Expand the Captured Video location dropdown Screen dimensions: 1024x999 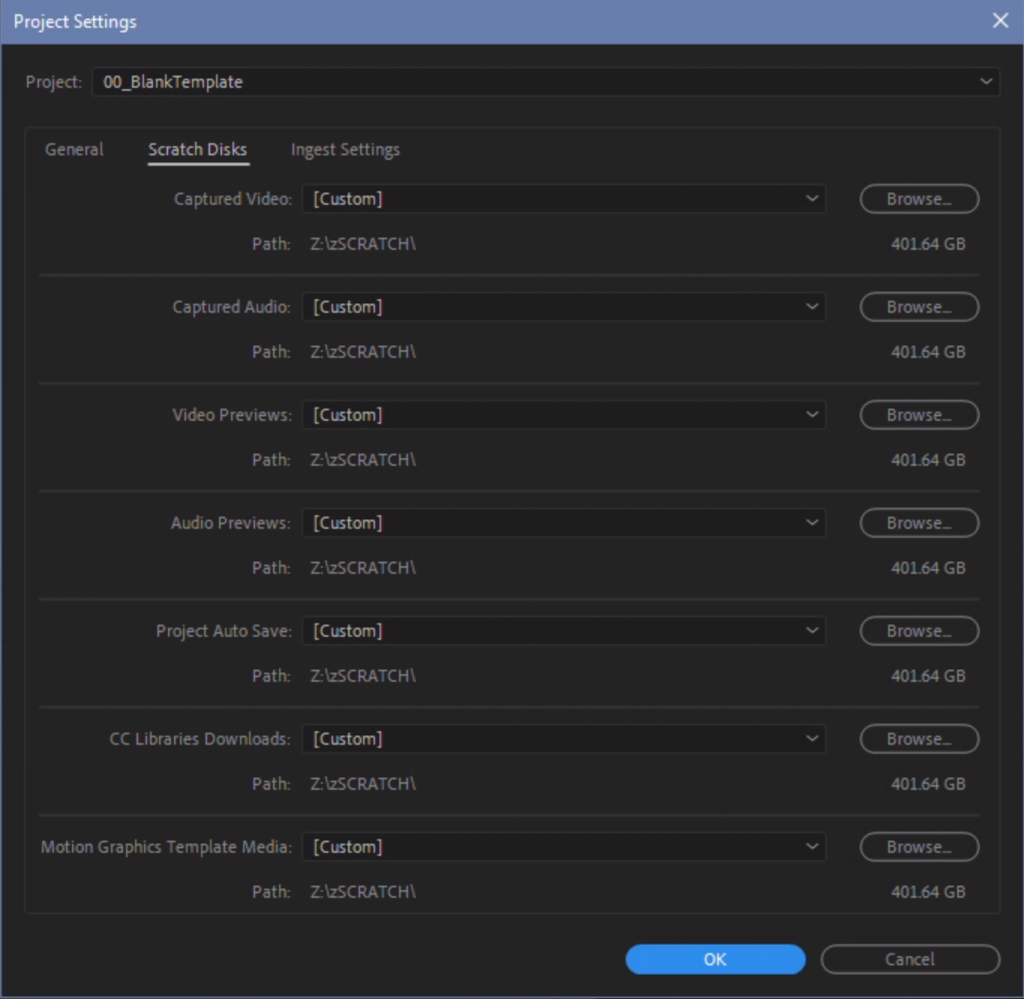pos(564,199)
